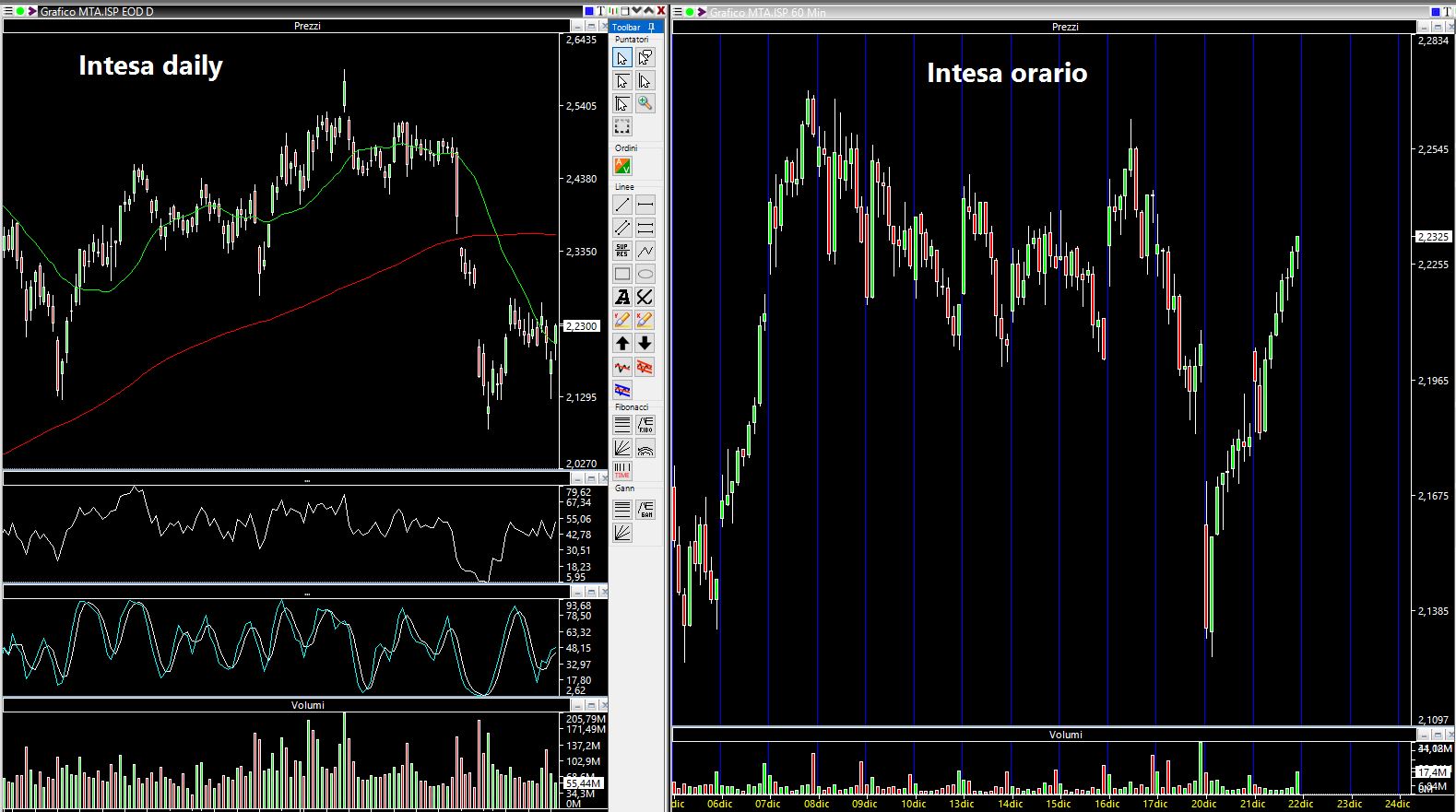
Task: Pin the floating Toolbar panel
Action: 651,27
